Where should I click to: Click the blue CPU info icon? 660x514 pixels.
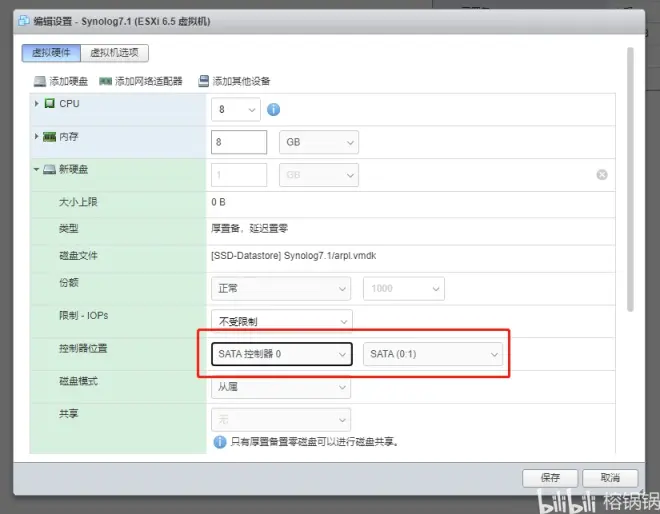pyautogui.click(x=274, y=110)
